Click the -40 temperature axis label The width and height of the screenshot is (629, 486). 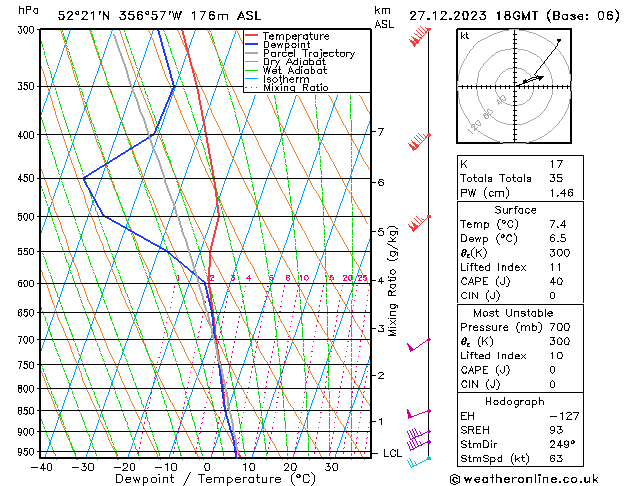[42, 467]
